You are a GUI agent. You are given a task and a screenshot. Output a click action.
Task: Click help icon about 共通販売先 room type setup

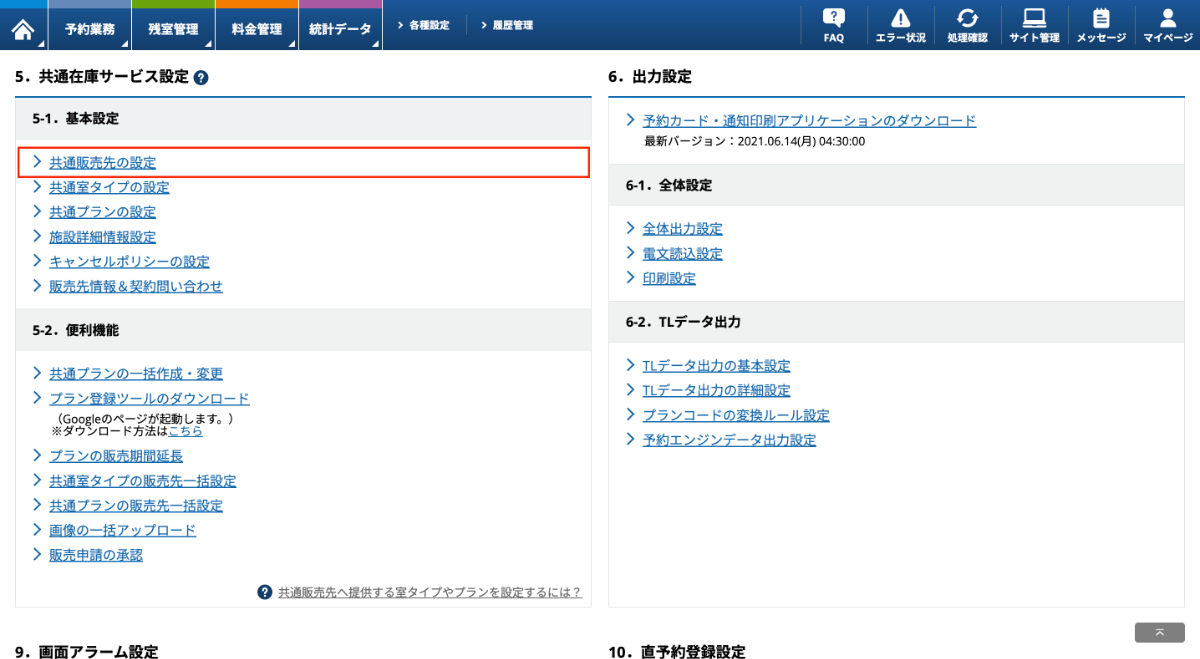pyautogui.click(x=262, y=591)
